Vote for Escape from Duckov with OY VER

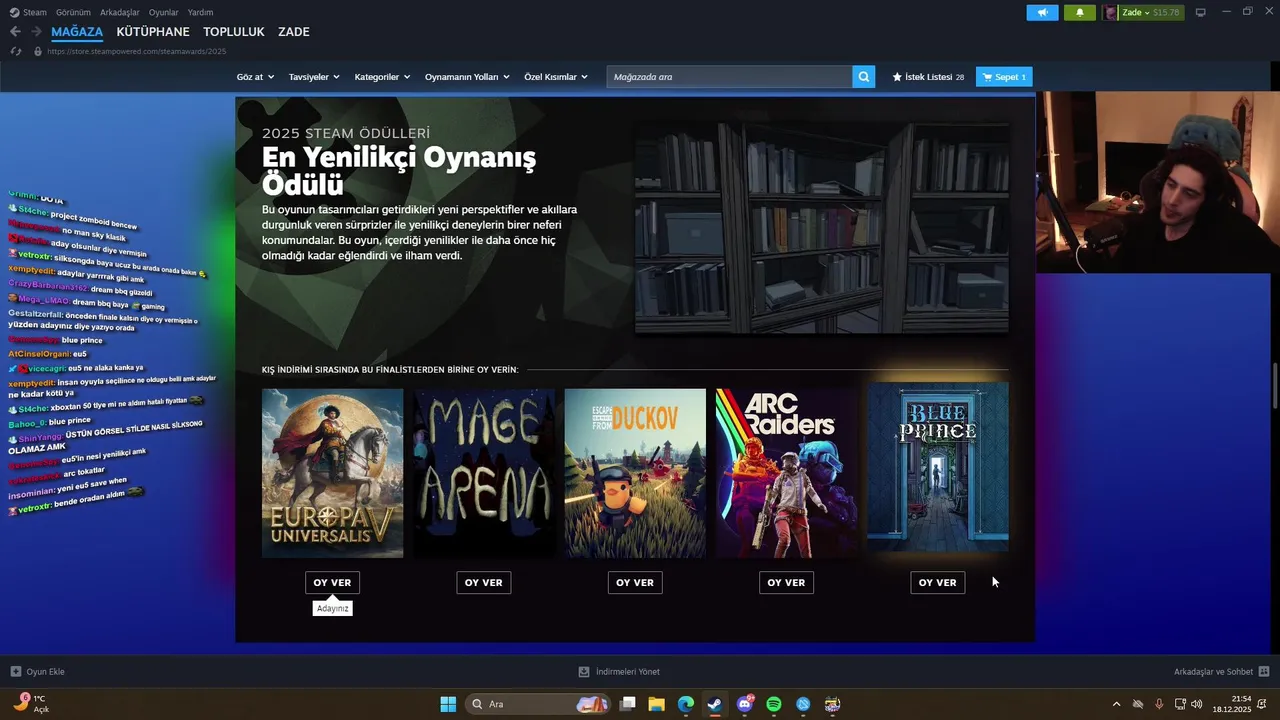coord(635,583)
